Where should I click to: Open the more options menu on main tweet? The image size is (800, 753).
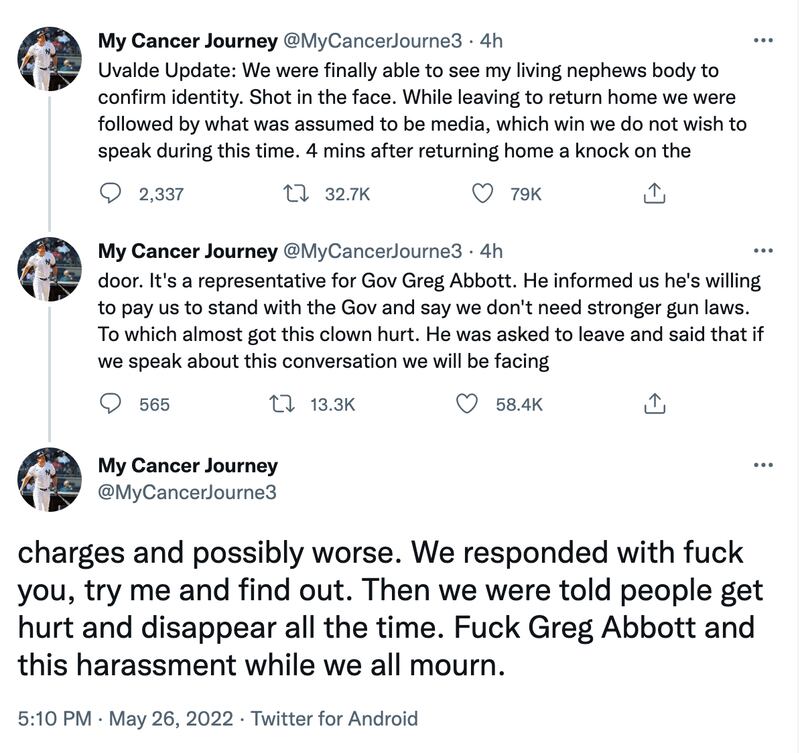763,465
